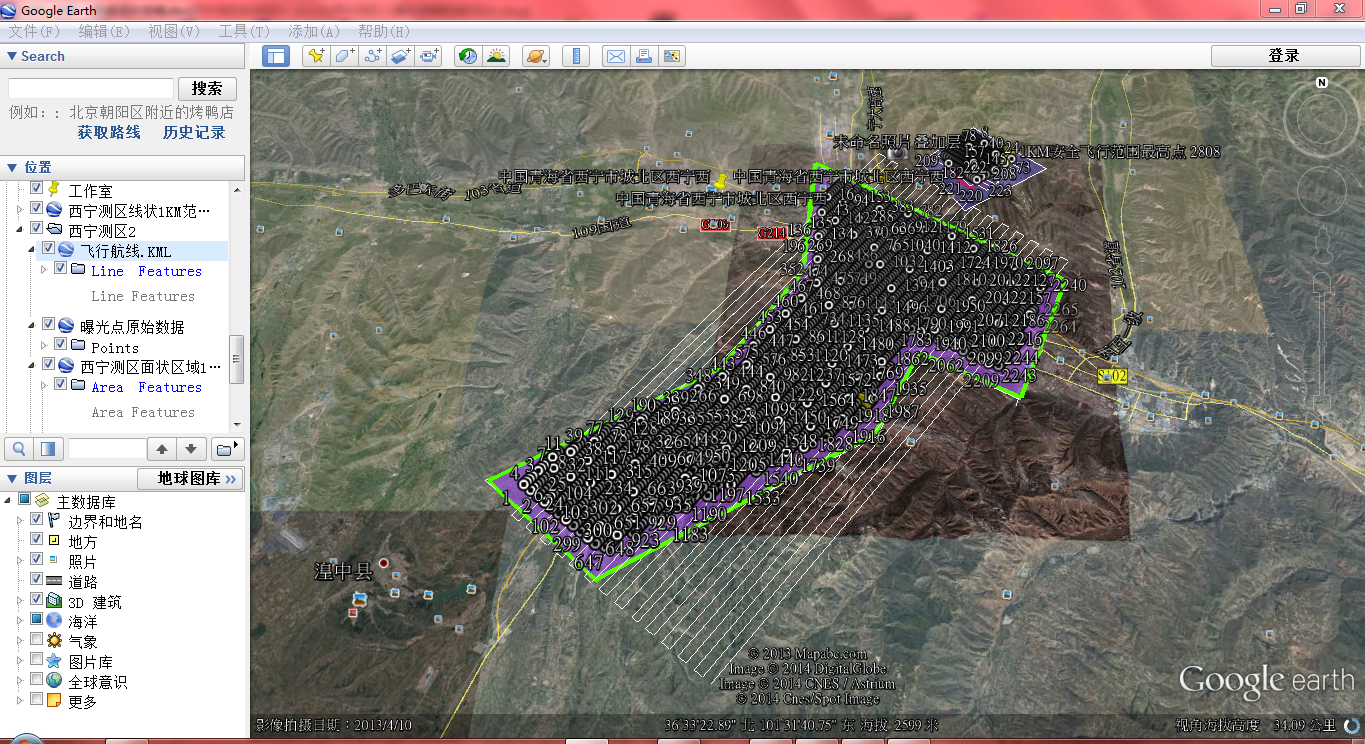The image size is (1365, 744).
Task: Add a polygon from the toolbar
Action: point(344,56)
